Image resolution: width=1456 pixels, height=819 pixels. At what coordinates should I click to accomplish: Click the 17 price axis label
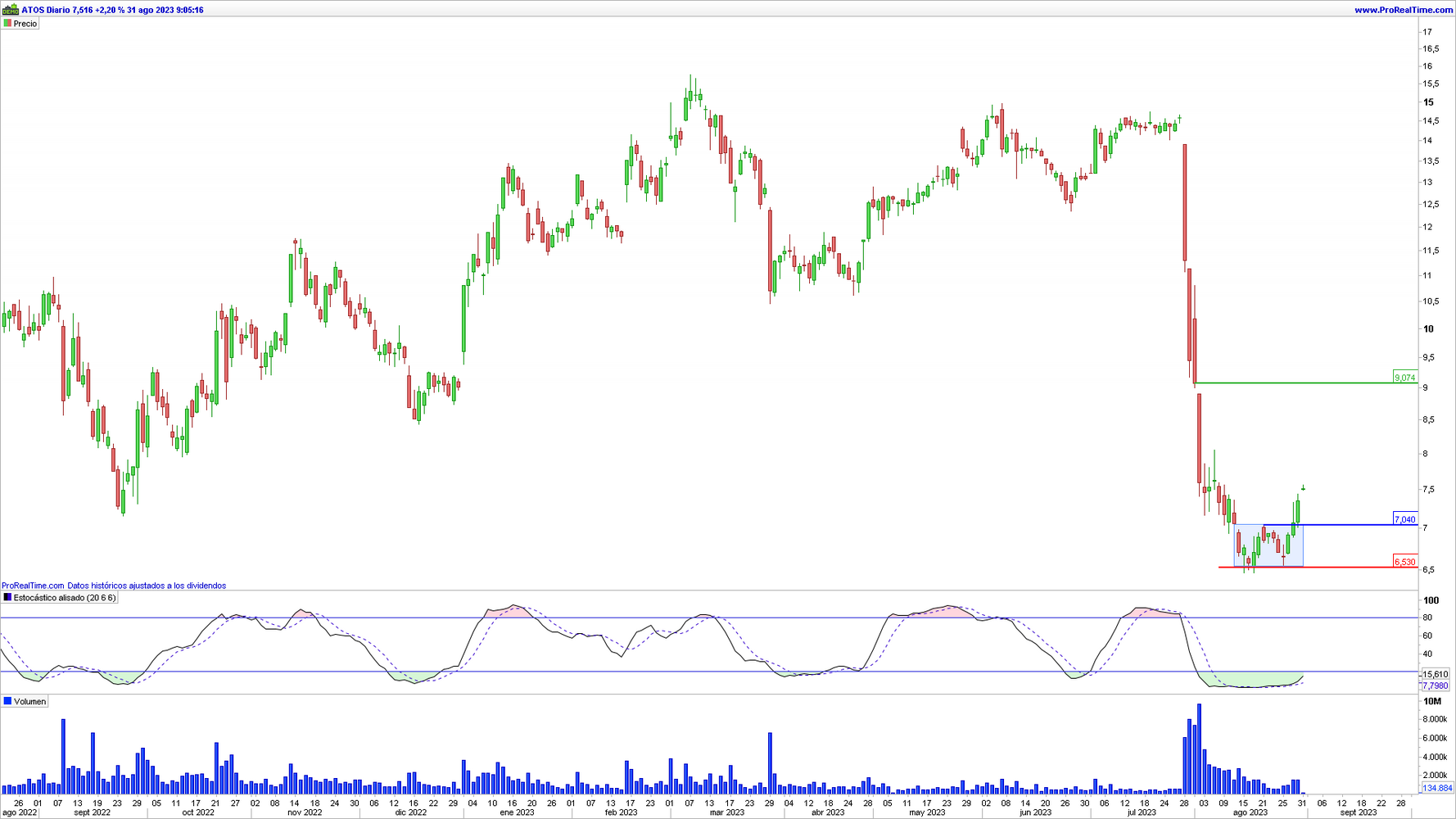[x=1427, y=32]
